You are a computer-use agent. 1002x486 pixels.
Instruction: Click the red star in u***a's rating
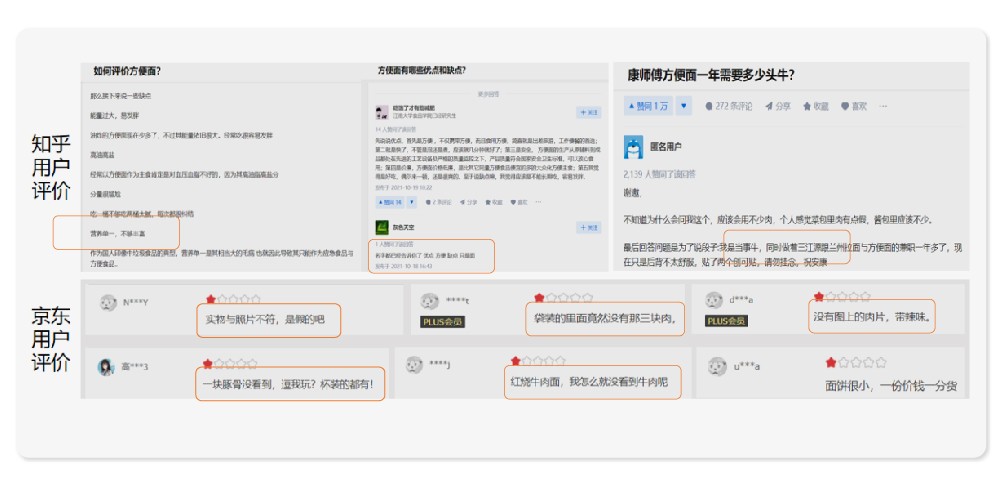coord(831,363)
